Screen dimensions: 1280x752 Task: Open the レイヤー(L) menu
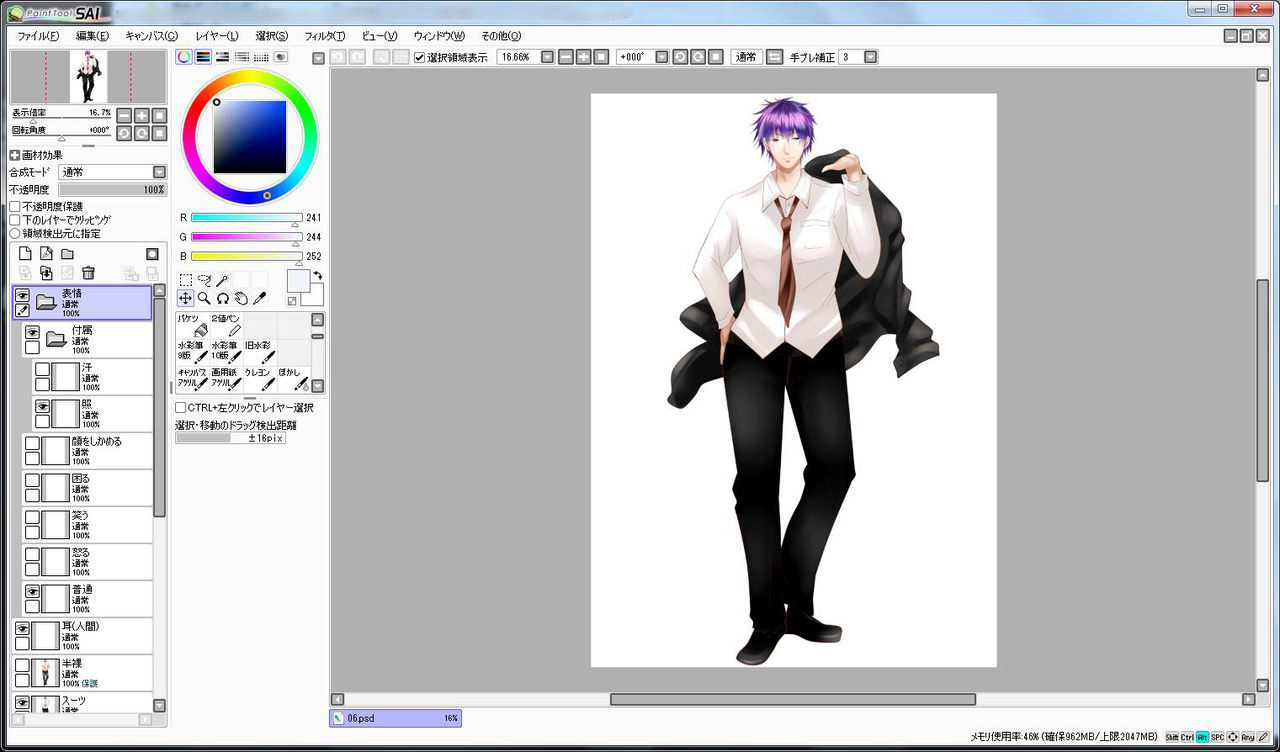pos(217,36)
